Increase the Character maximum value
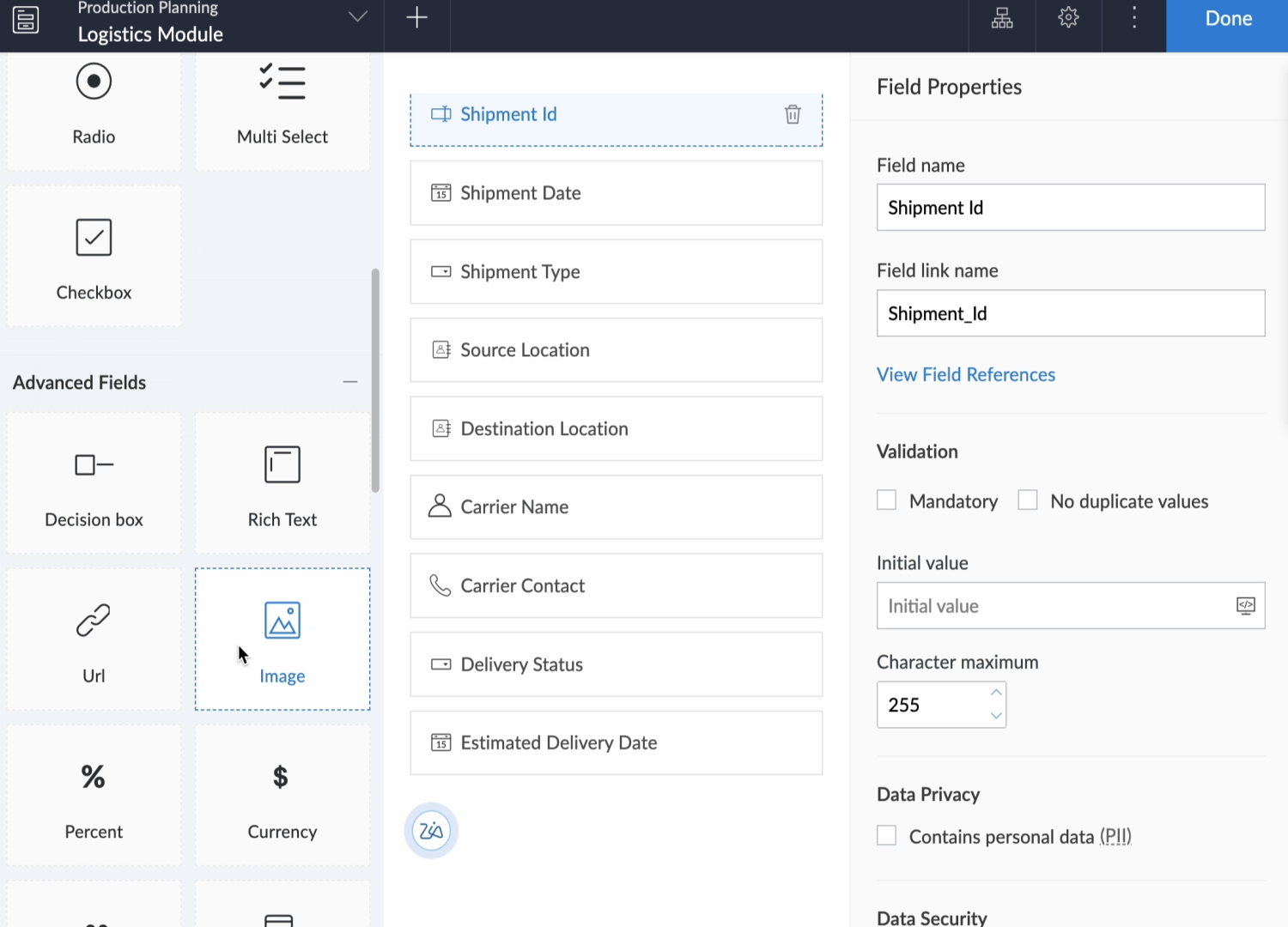This screenshot has height=927, width=1288. tap(996, 693)
